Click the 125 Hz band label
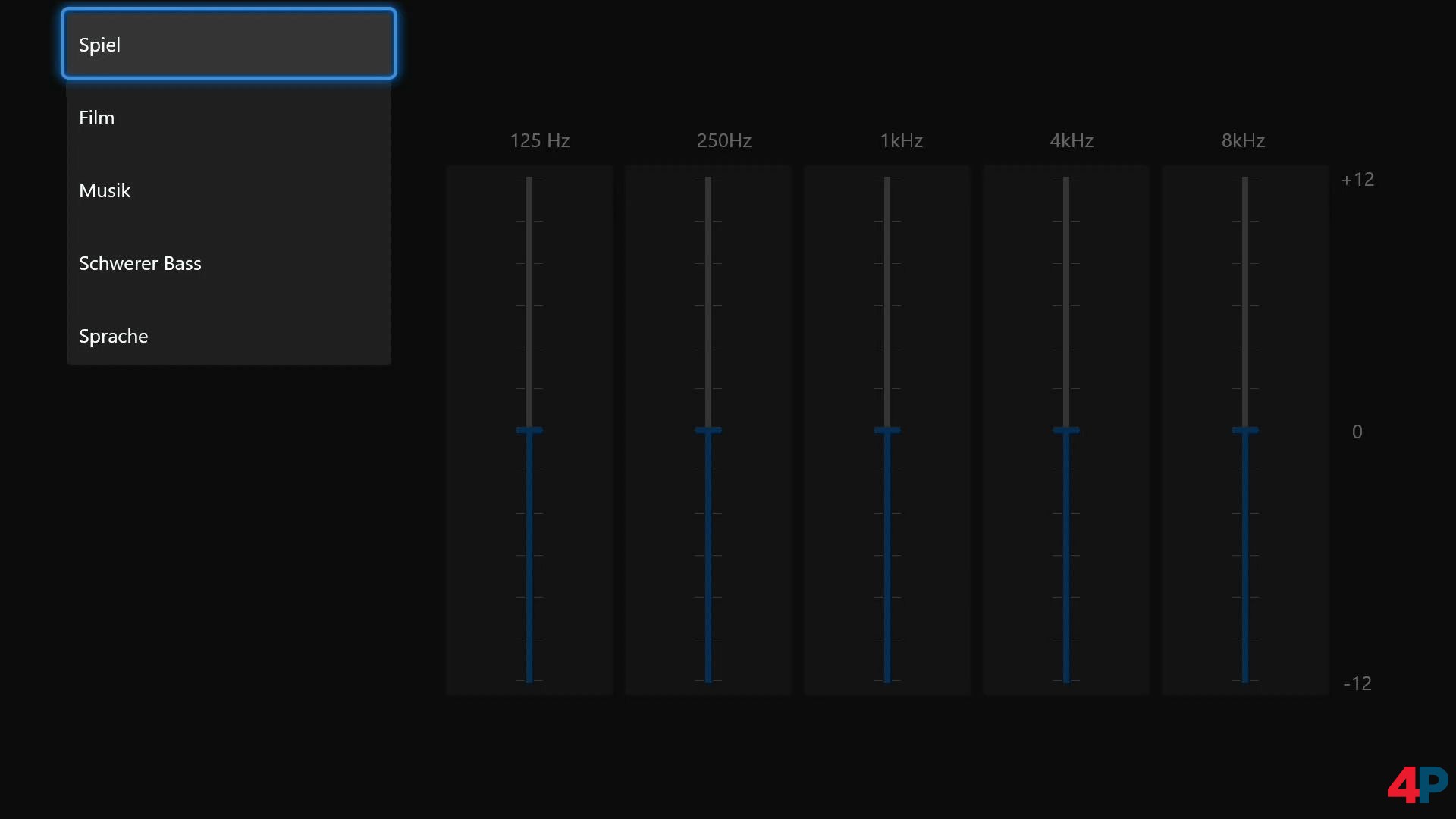The image size is (1456, 819). (x=539, y=140)
